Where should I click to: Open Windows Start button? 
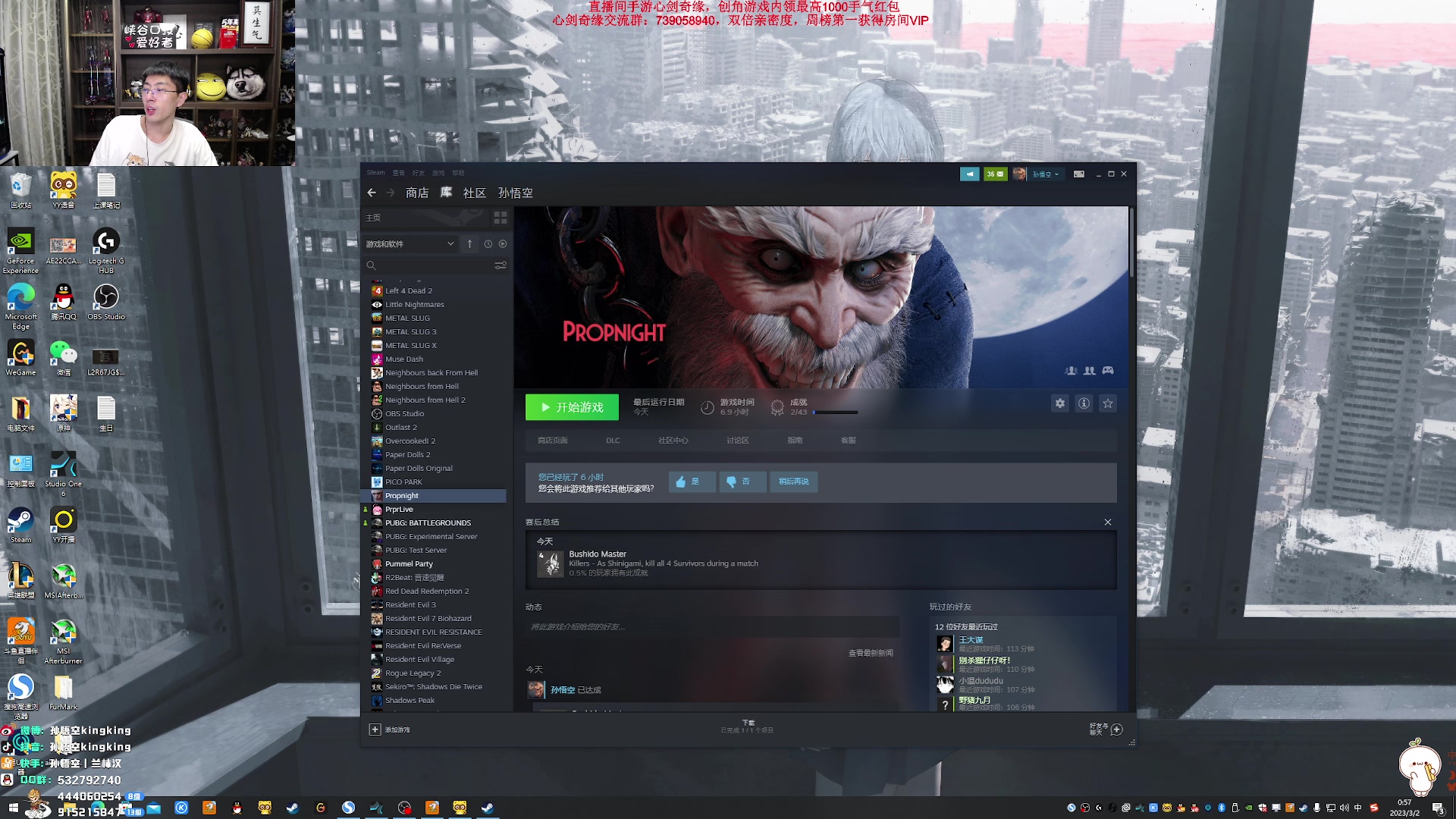click(x=13, y=808)
